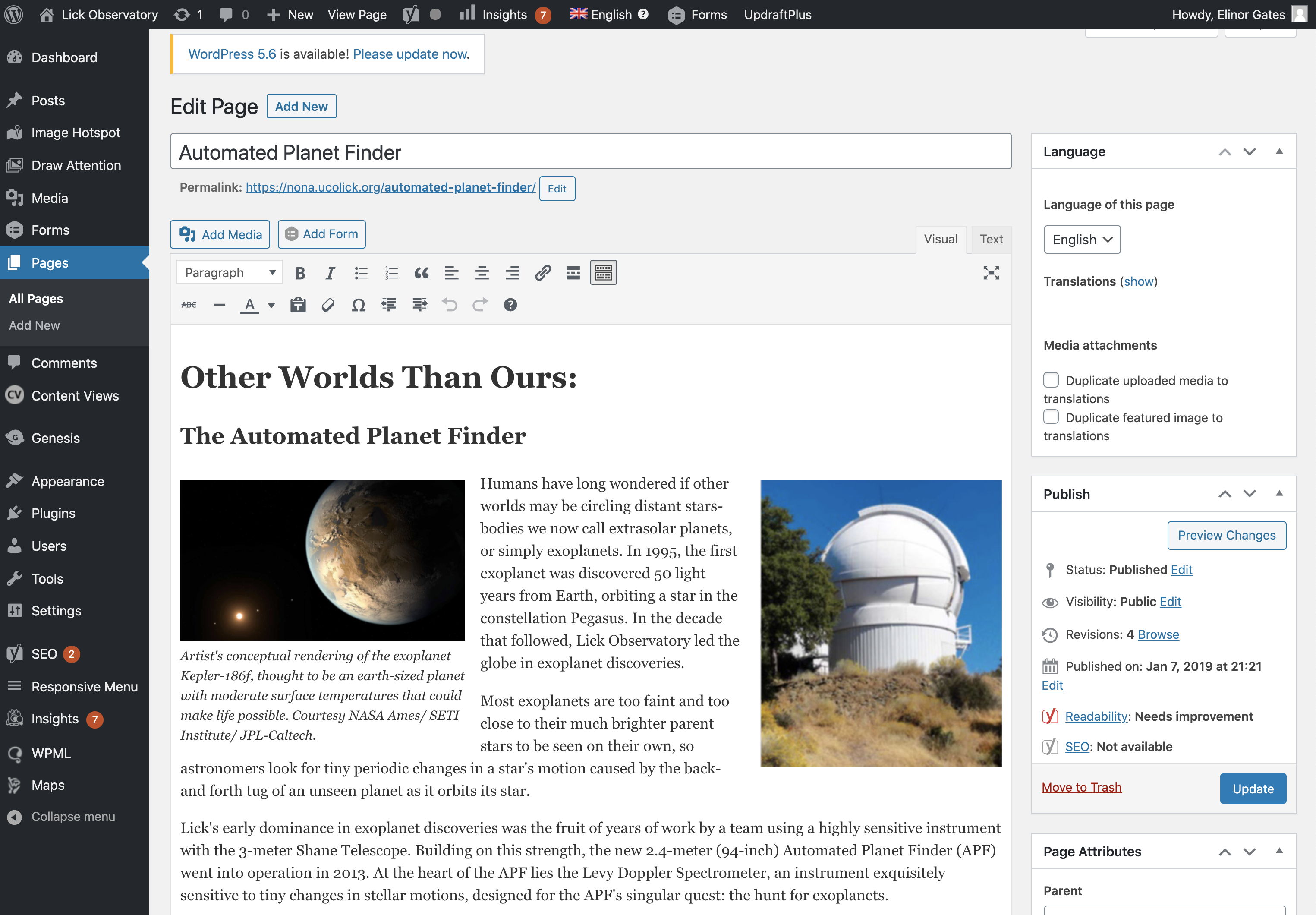Apply italic formatting in editor toolbar

[x=330, y=273]
